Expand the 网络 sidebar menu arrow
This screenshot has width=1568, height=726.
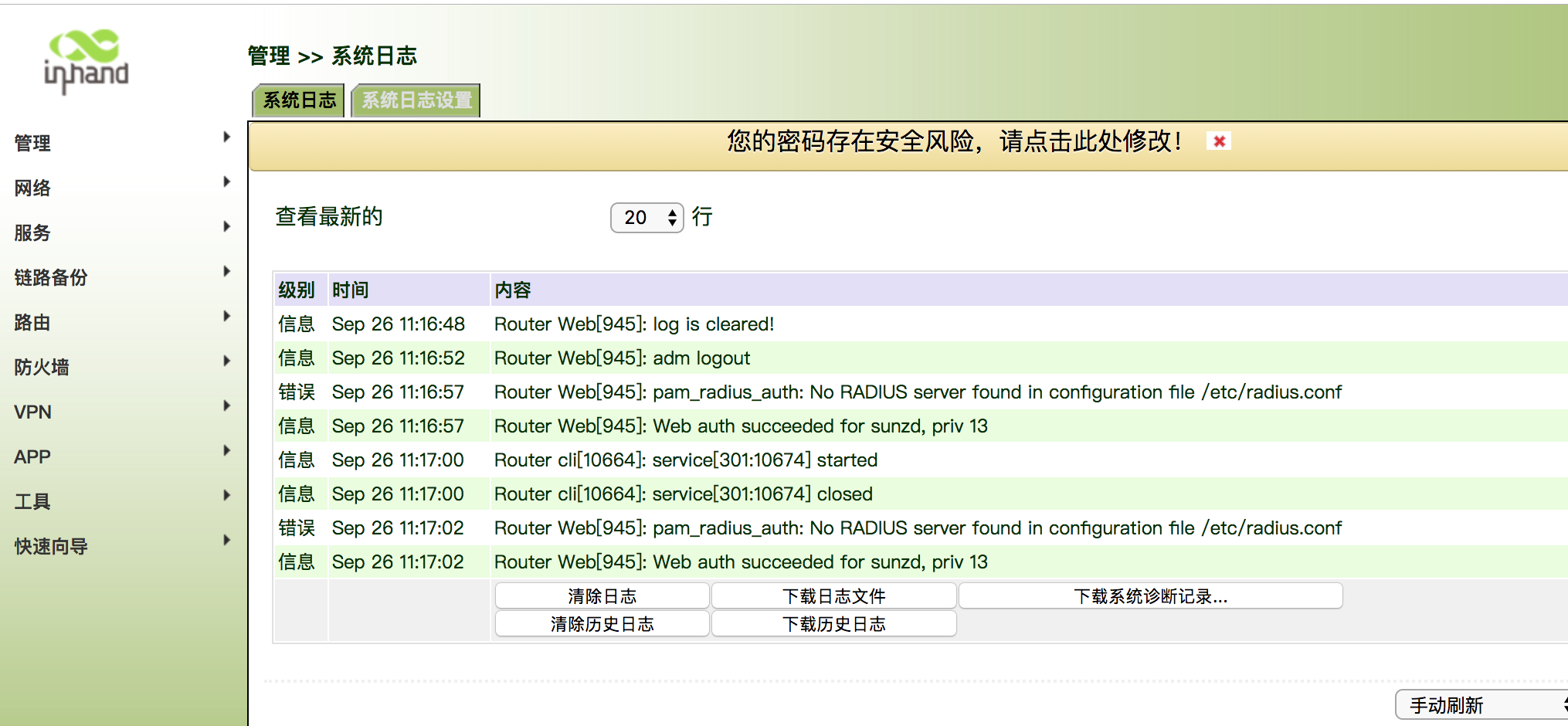[x=226, y=182]
